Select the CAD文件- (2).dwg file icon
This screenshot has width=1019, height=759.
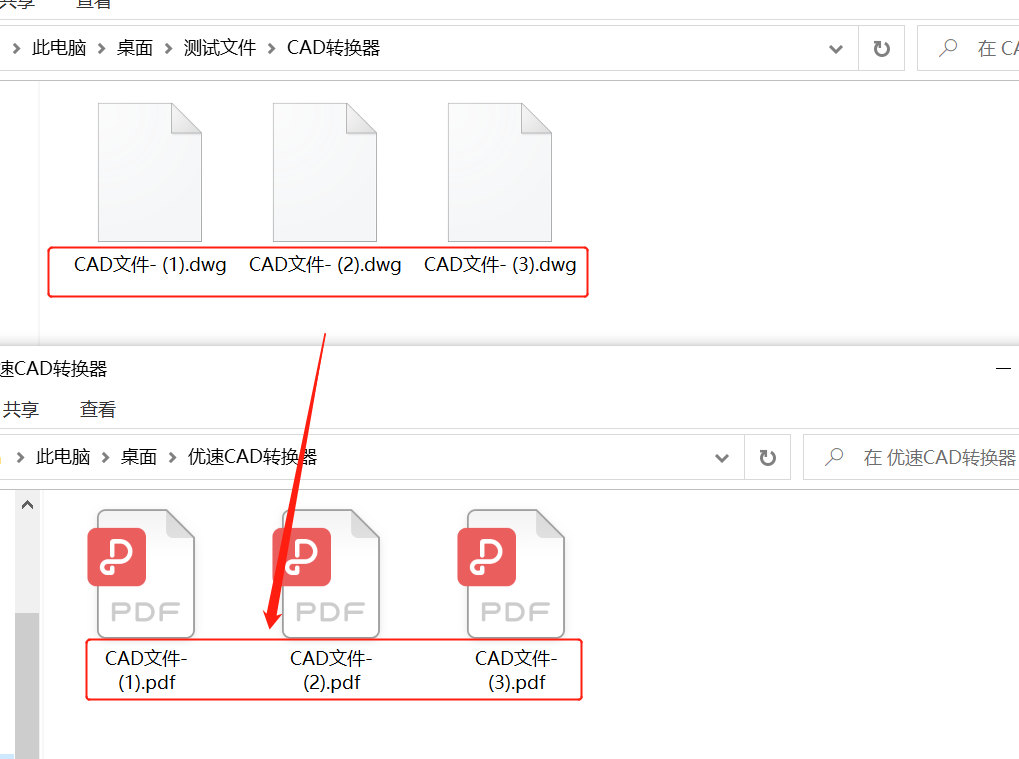325,172
